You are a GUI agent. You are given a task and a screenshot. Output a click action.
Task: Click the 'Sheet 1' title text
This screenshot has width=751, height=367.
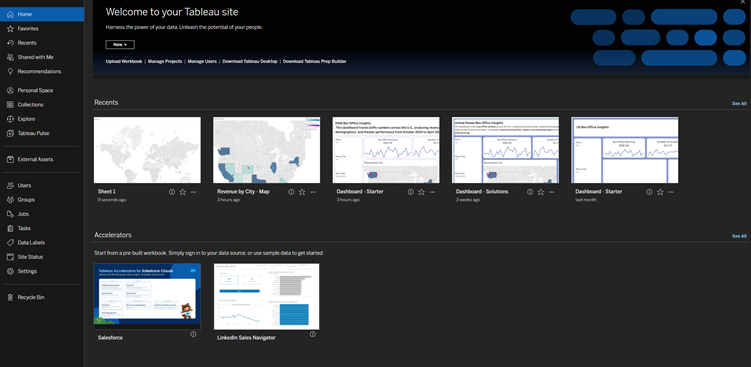click(x=107, y=192)
